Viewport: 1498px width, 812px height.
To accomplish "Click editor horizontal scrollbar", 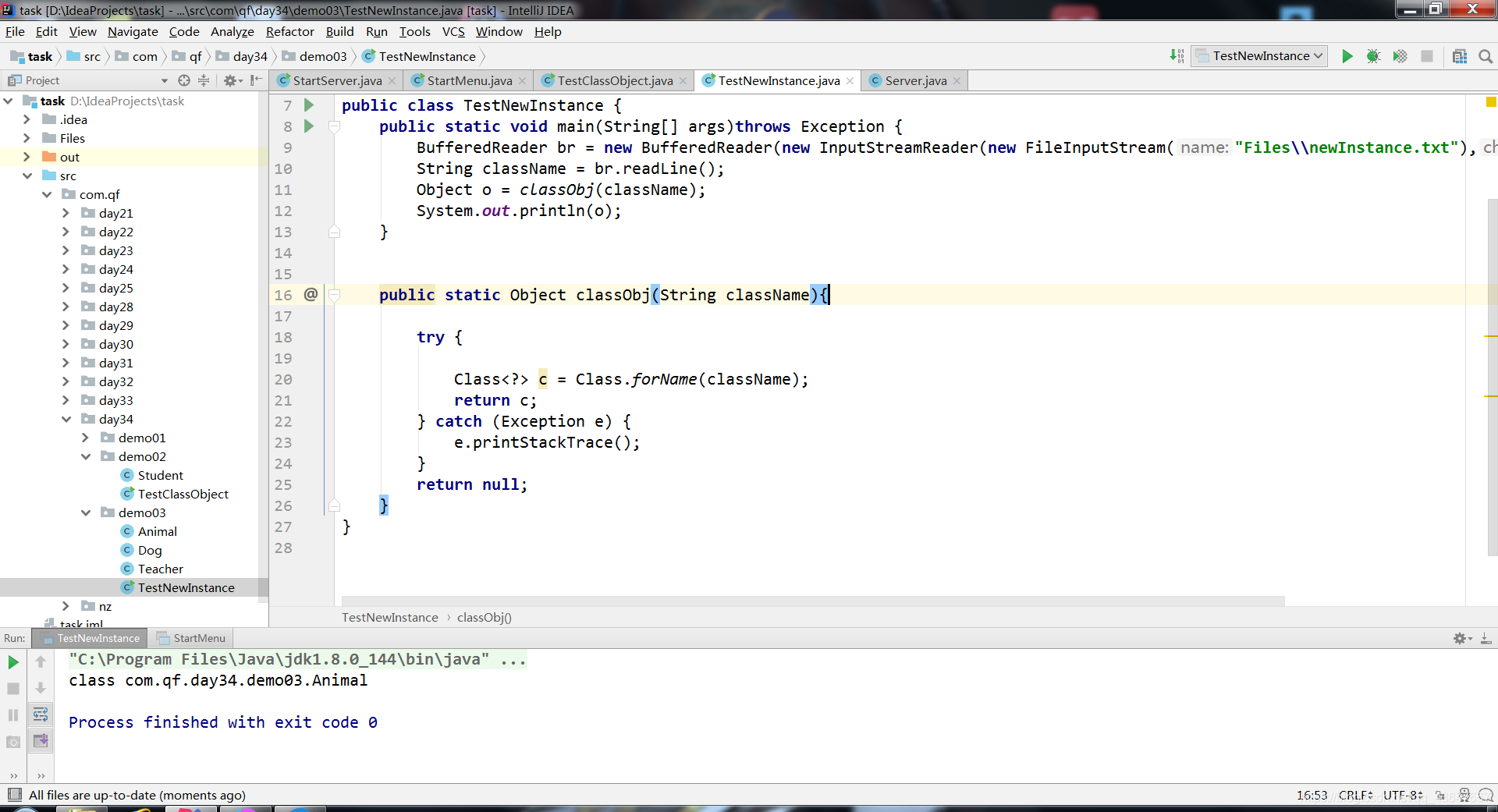I will pyautogui.click(x=813, y=601).
